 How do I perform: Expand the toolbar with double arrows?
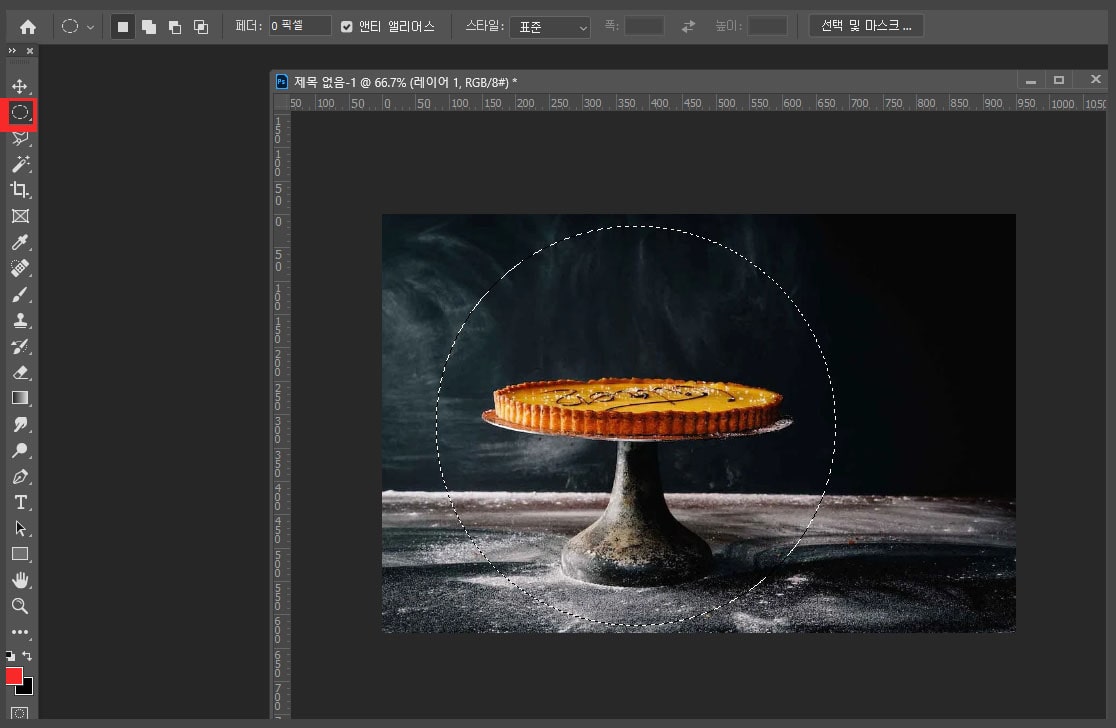[12, 51]
